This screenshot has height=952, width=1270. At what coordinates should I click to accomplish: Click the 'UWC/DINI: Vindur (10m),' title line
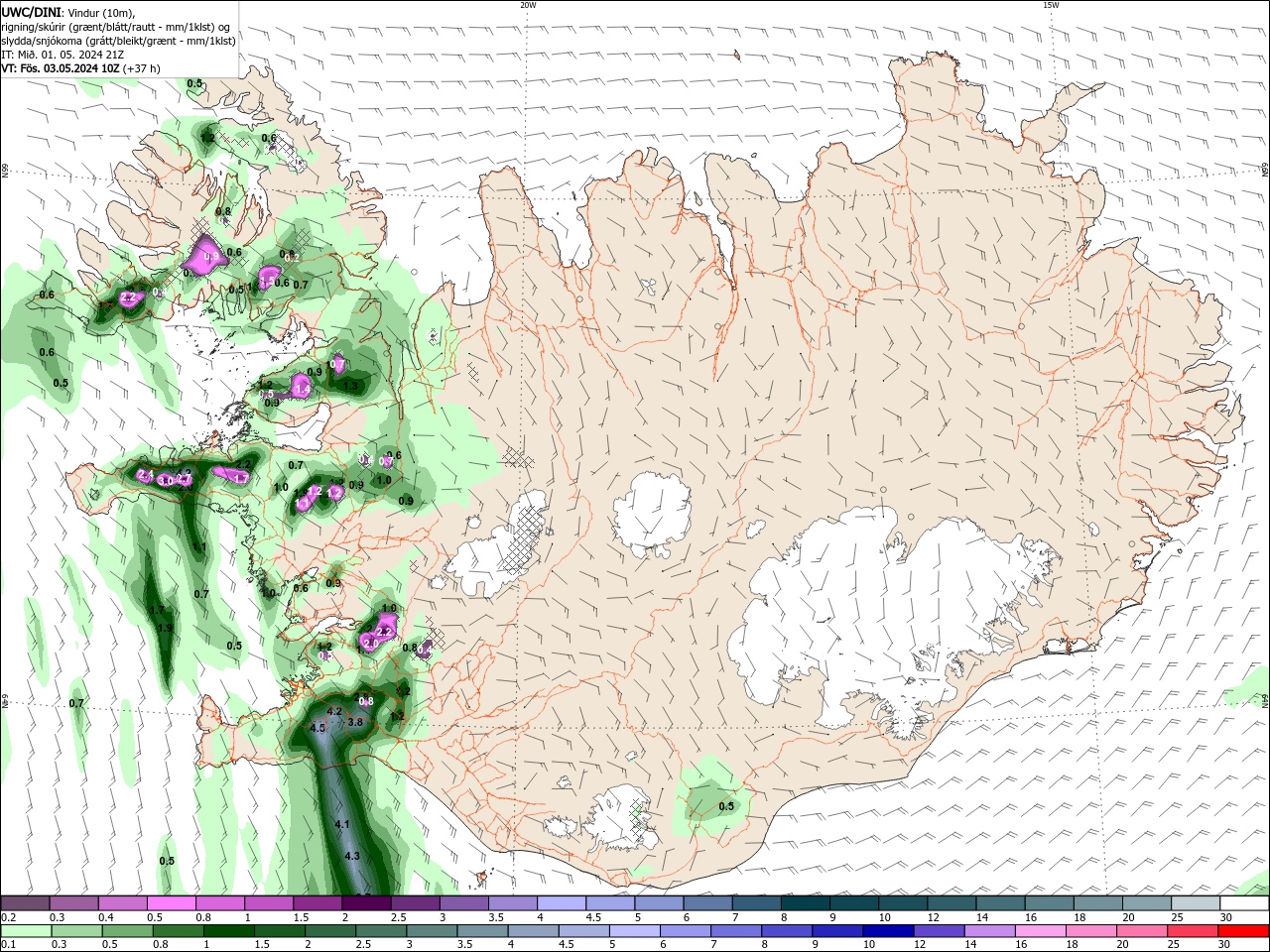click(x=68, y=12)
